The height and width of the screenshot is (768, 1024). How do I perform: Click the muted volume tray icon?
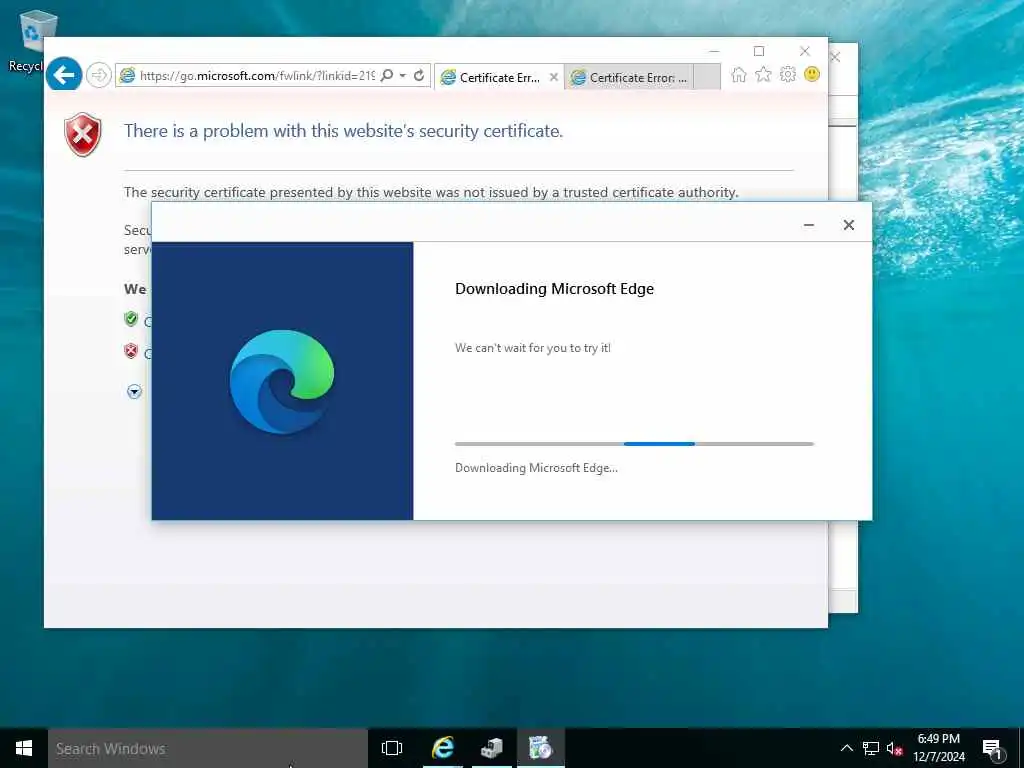pos(894,748)
